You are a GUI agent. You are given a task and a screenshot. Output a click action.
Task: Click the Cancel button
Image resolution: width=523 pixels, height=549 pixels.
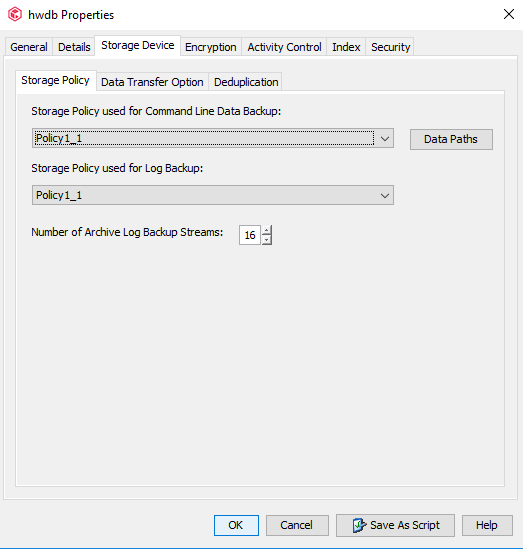pos(297,525)
